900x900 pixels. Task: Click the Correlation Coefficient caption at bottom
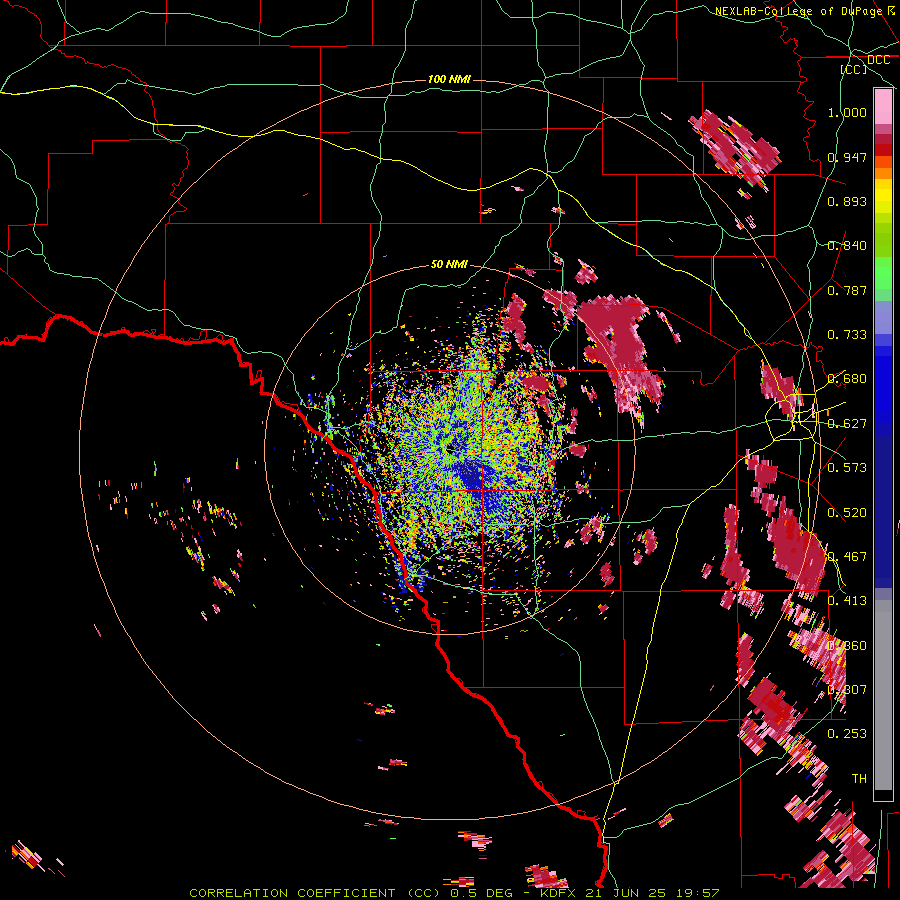pyautogui.click(x=454, y=893)
